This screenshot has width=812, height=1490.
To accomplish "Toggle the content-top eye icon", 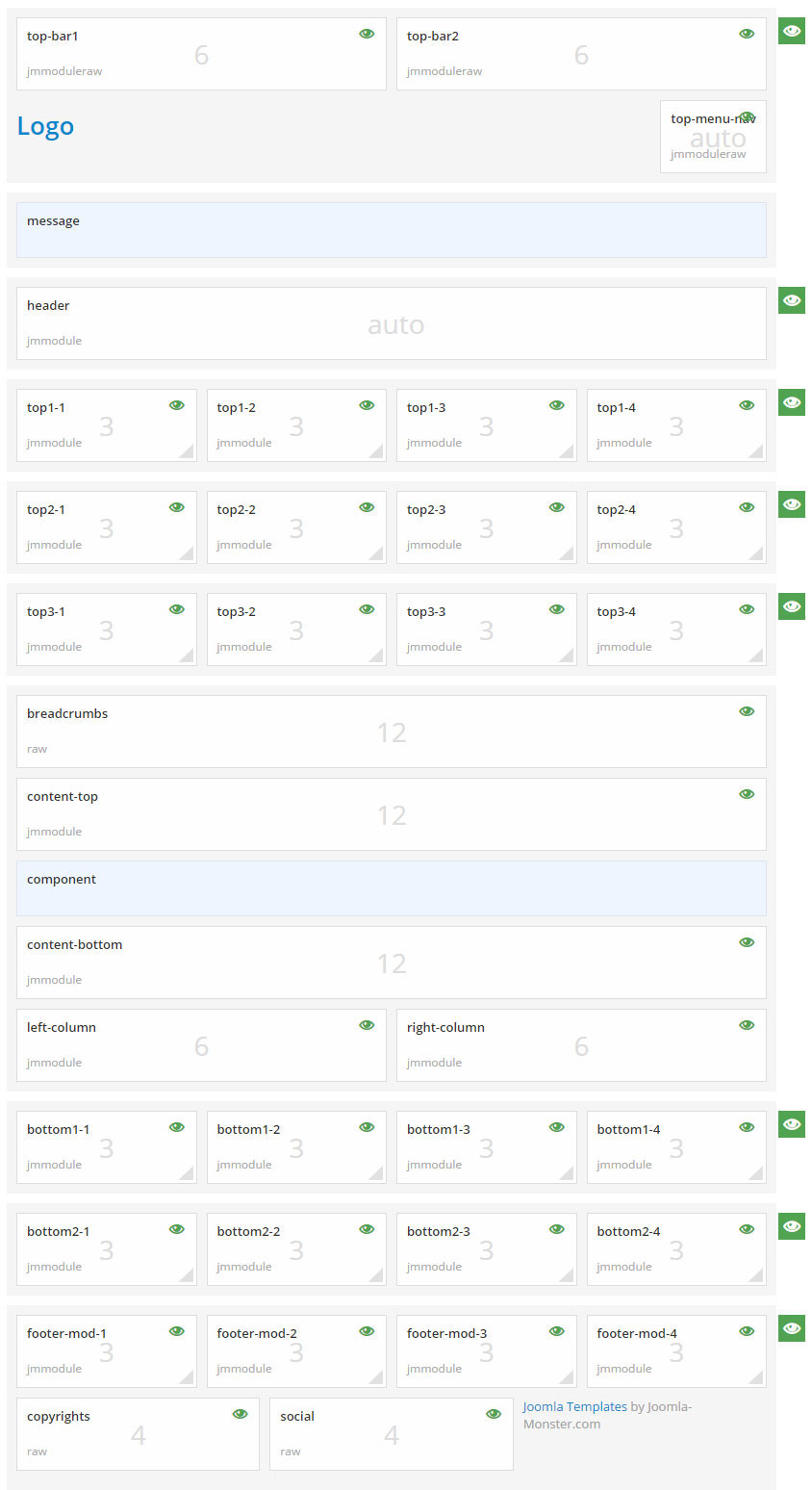I will point(747,793).
